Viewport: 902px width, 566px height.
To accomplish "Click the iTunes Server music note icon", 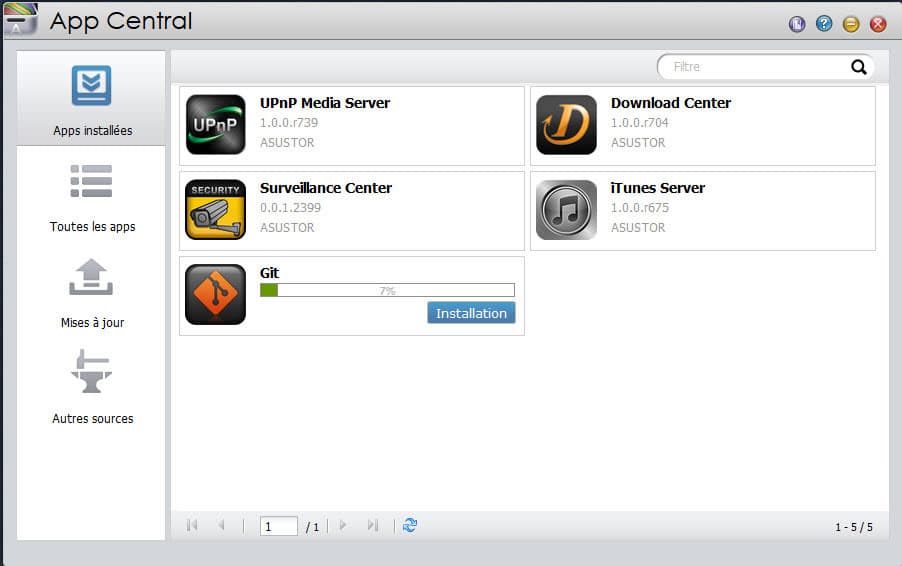I will pos(567,209).
